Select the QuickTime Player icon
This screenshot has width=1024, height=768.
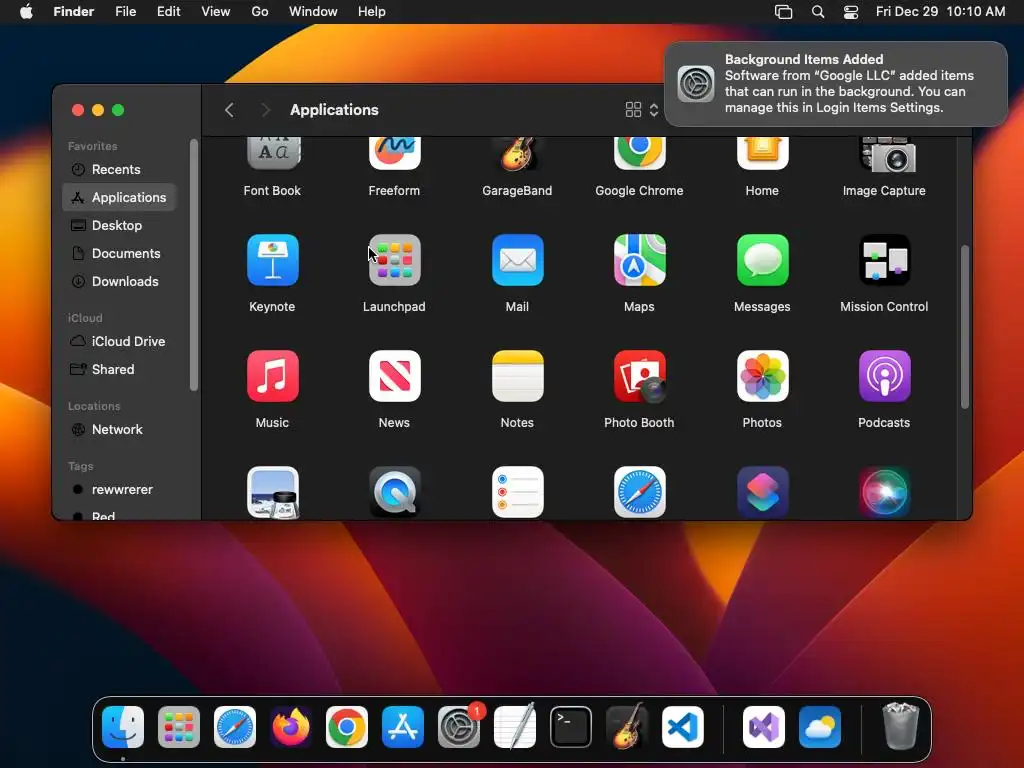coord(394,492)
